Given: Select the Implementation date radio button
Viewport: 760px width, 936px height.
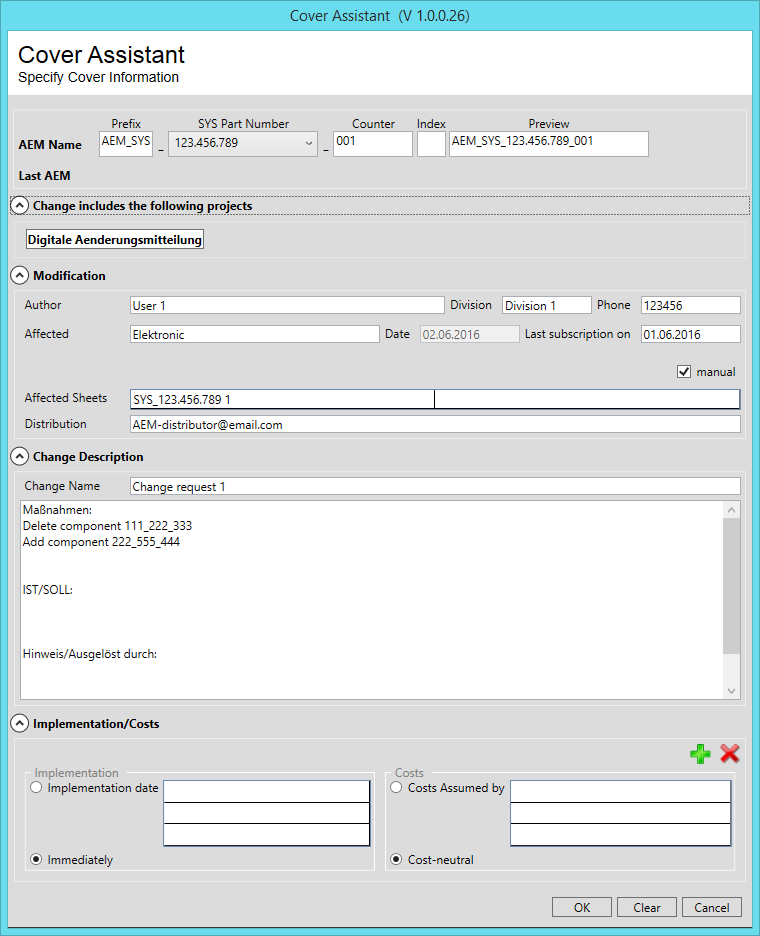Looking at the screenshot, I should tap(37, 788).
